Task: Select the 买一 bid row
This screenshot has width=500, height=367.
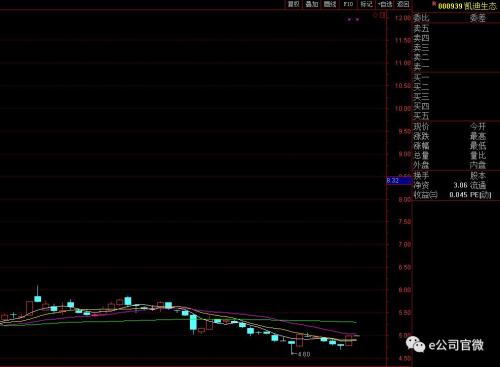Action: pos(456,77)
